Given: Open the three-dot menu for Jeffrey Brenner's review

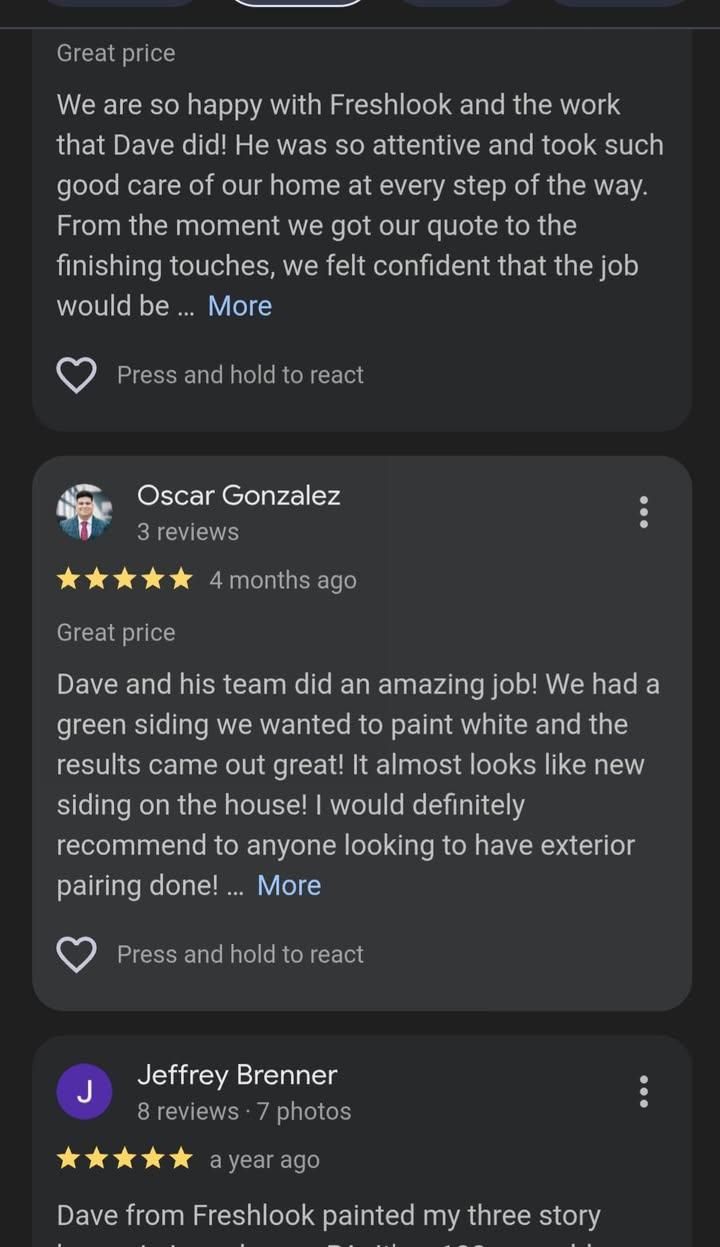Looking at the screenshot, I should (643, 1091).
